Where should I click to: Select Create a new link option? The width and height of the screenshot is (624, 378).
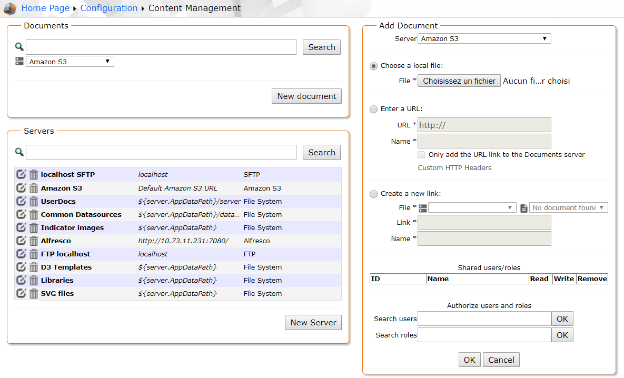pyautogui.click(x=373, y=194)
